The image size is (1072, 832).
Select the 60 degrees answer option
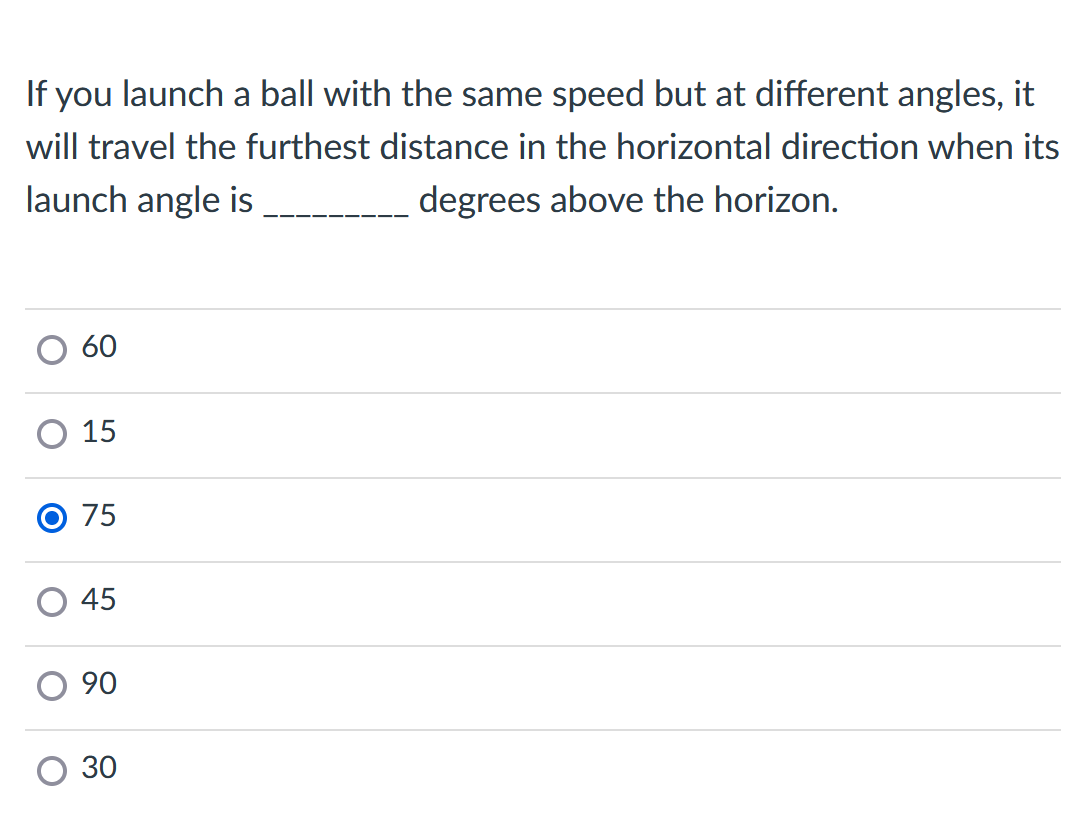click(x=51, y=349)
